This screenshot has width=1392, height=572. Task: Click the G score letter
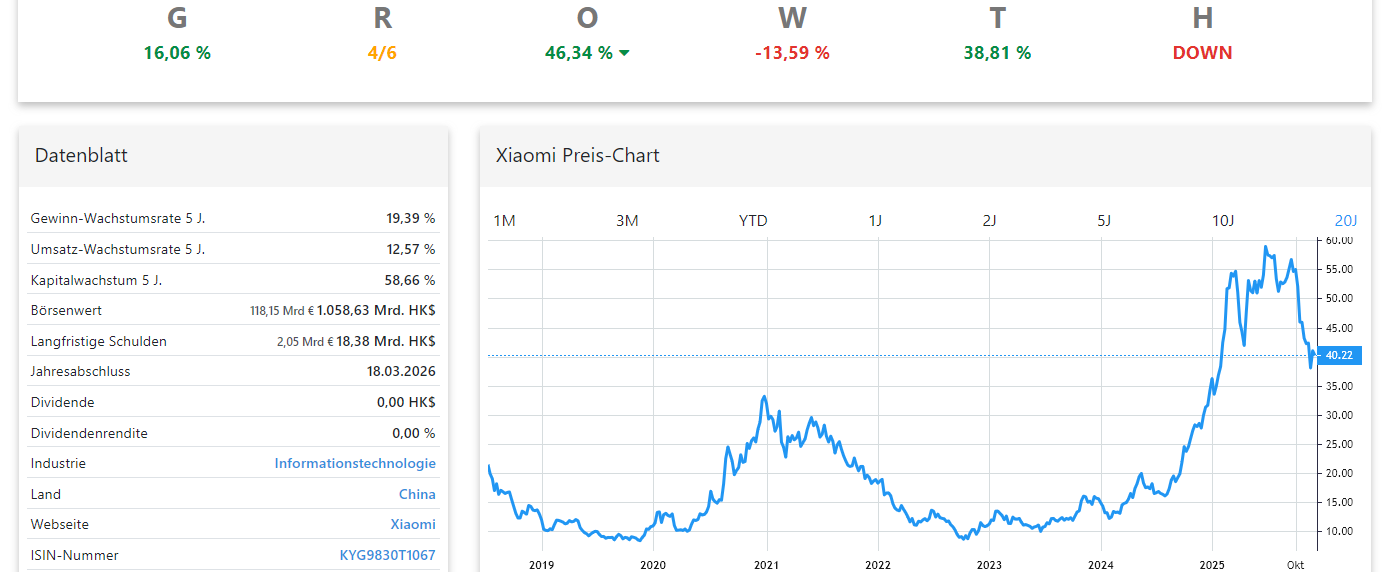click(x=177, y=18)
